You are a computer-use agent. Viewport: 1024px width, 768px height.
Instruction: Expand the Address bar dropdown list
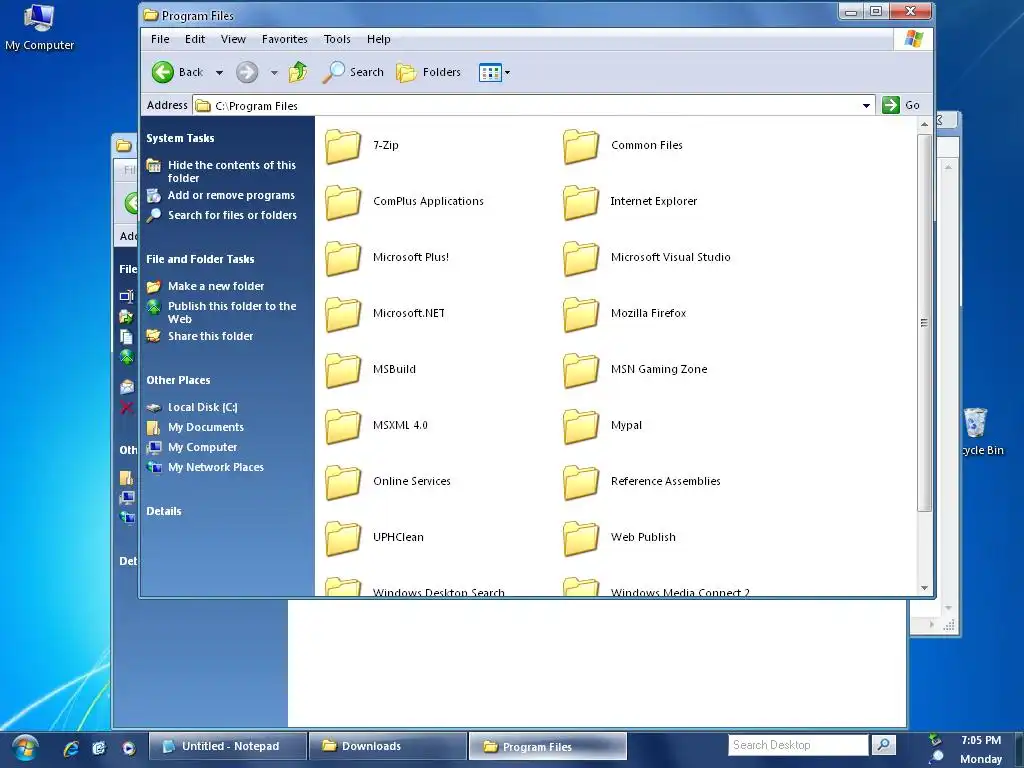(x=866, y=106)
